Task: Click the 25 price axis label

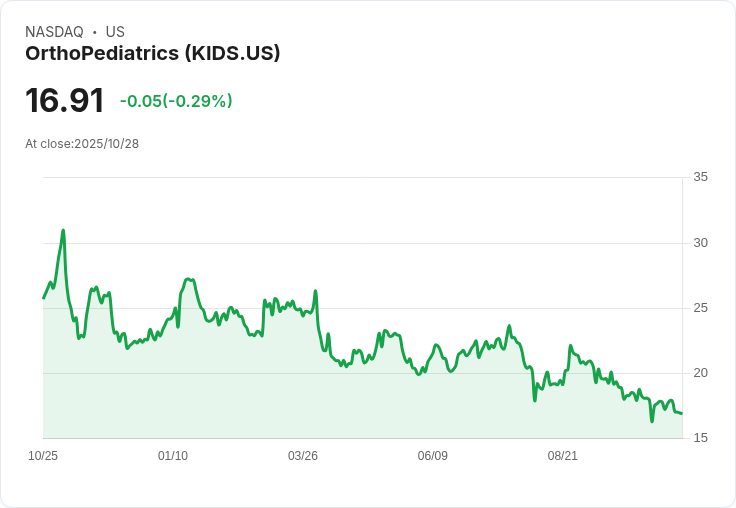Action: click(700, 308)
